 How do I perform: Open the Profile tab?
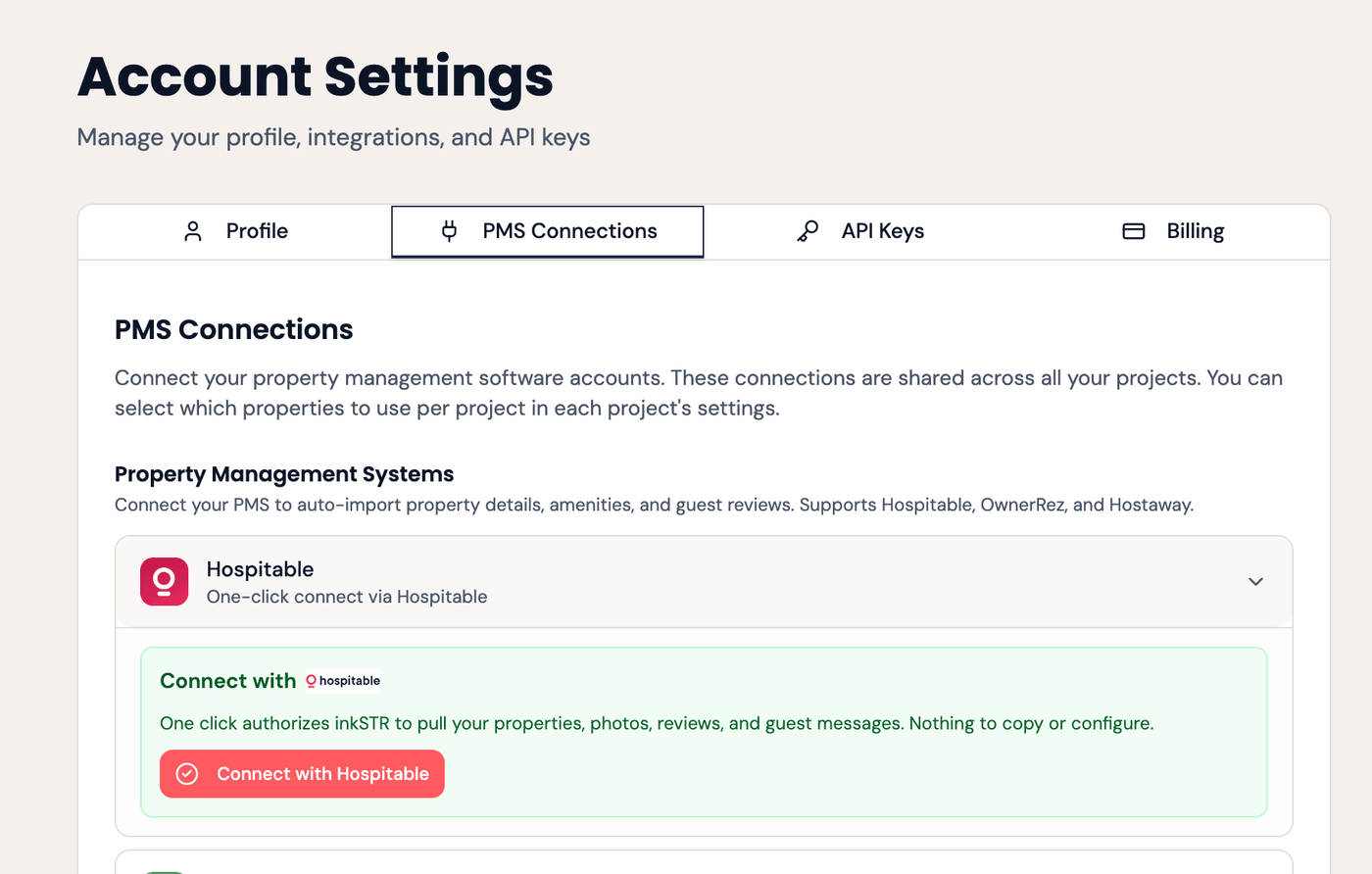click(235, 231)
